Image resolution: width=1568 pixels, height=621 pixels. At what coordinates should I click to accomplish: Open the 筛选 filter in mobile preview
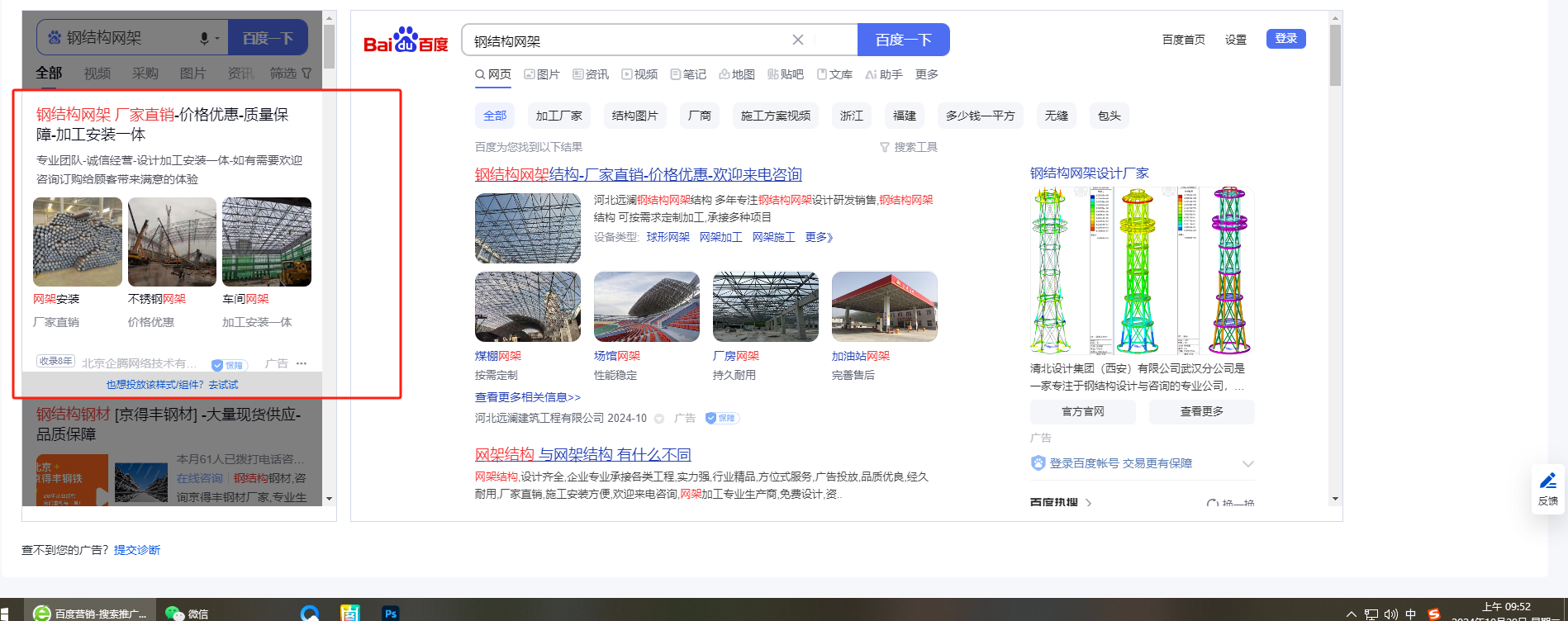tap(291, 73)
